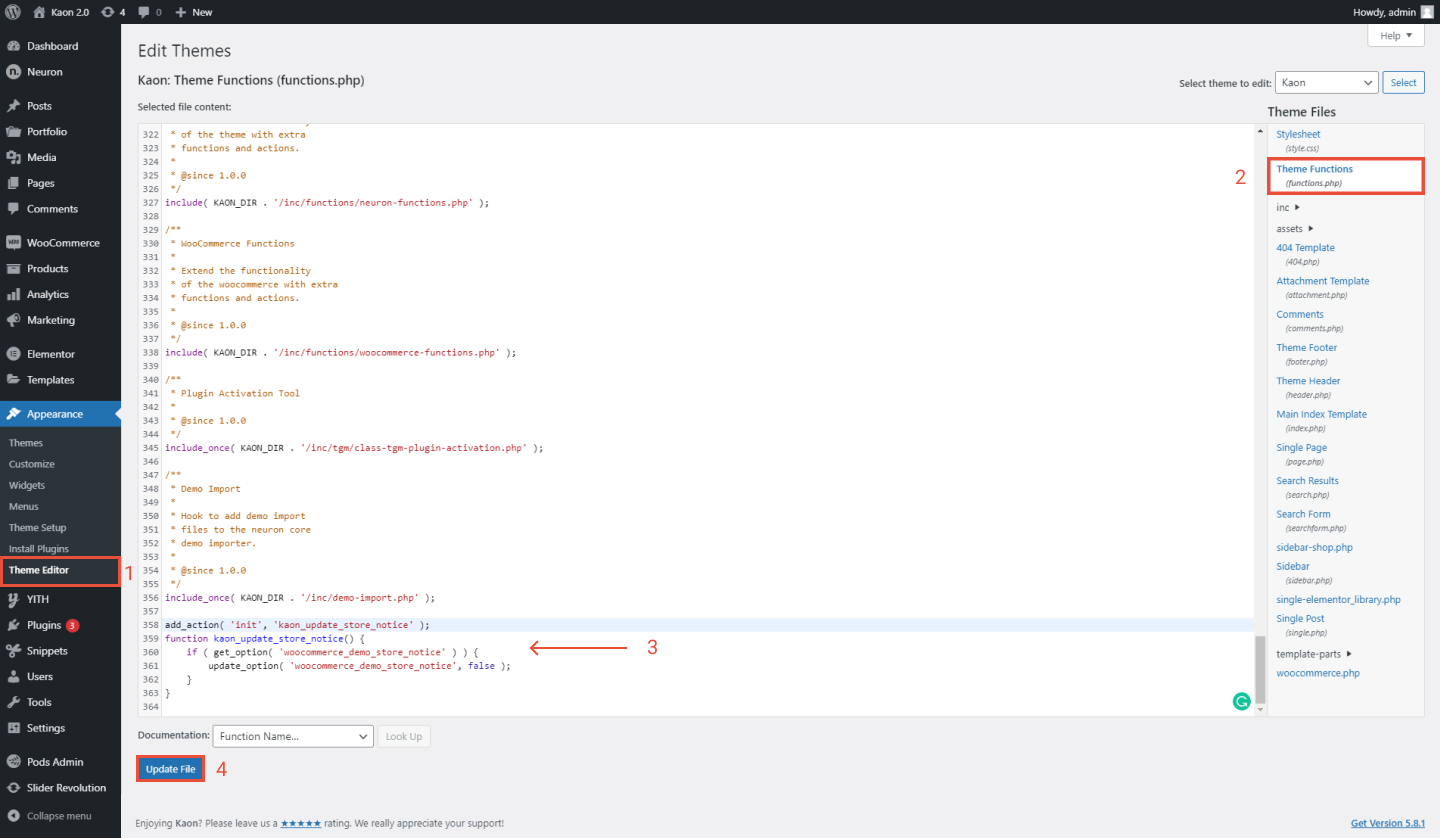Open Customize submenu item

[x=32, y=464]
